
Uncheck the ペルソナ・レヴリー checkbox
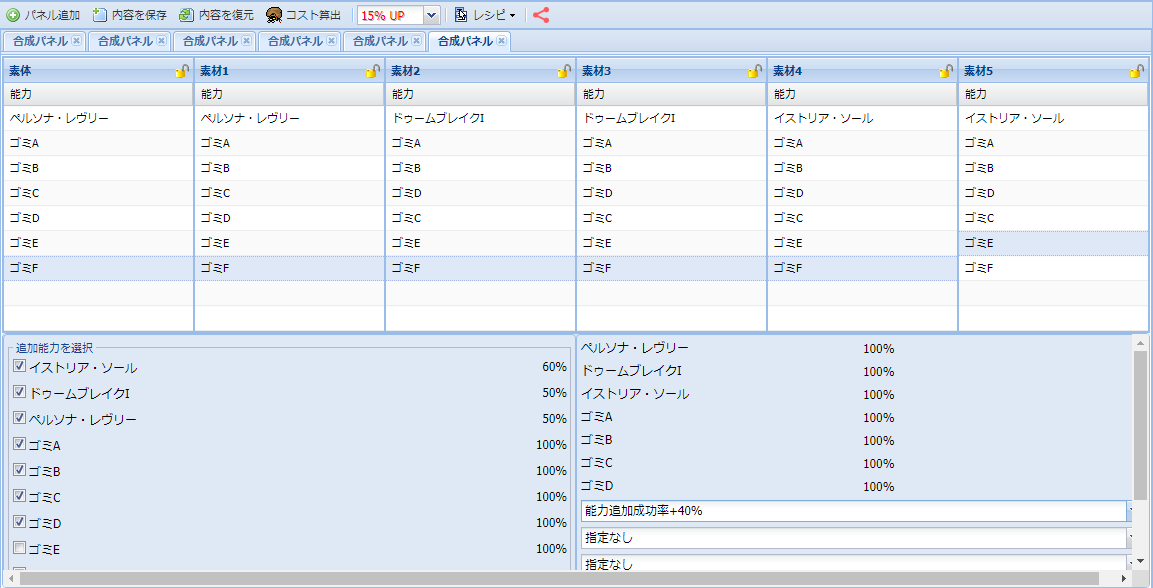20,417
